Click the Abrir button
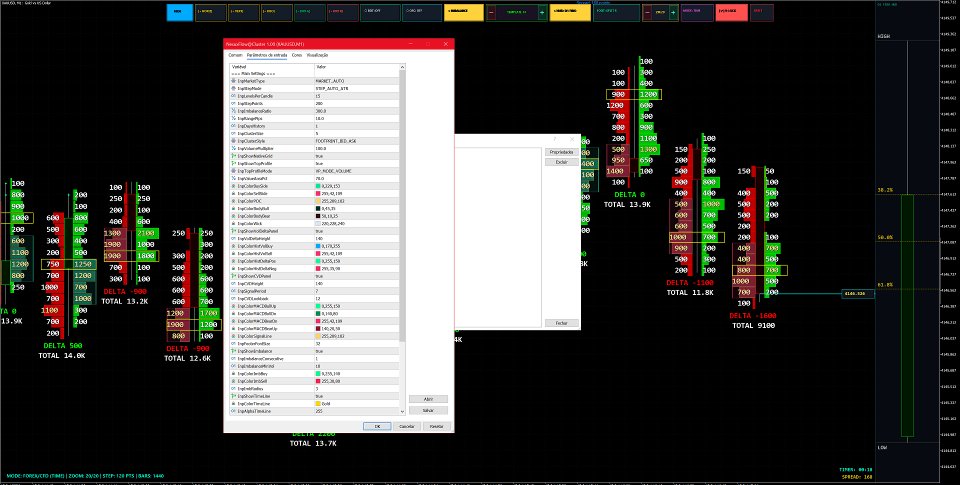Screen dimensions: 960x485 429,399
